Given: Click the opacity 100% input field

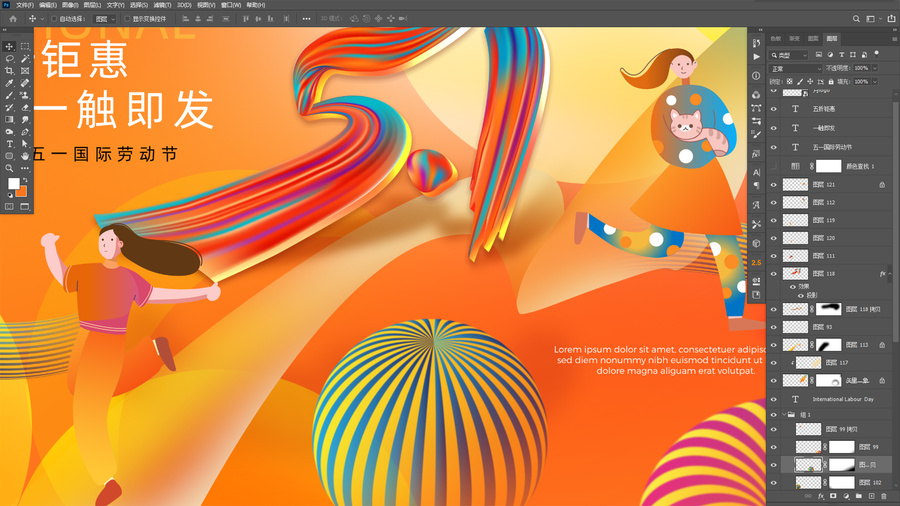Looking at the screenshot, I should coord(862,68).
